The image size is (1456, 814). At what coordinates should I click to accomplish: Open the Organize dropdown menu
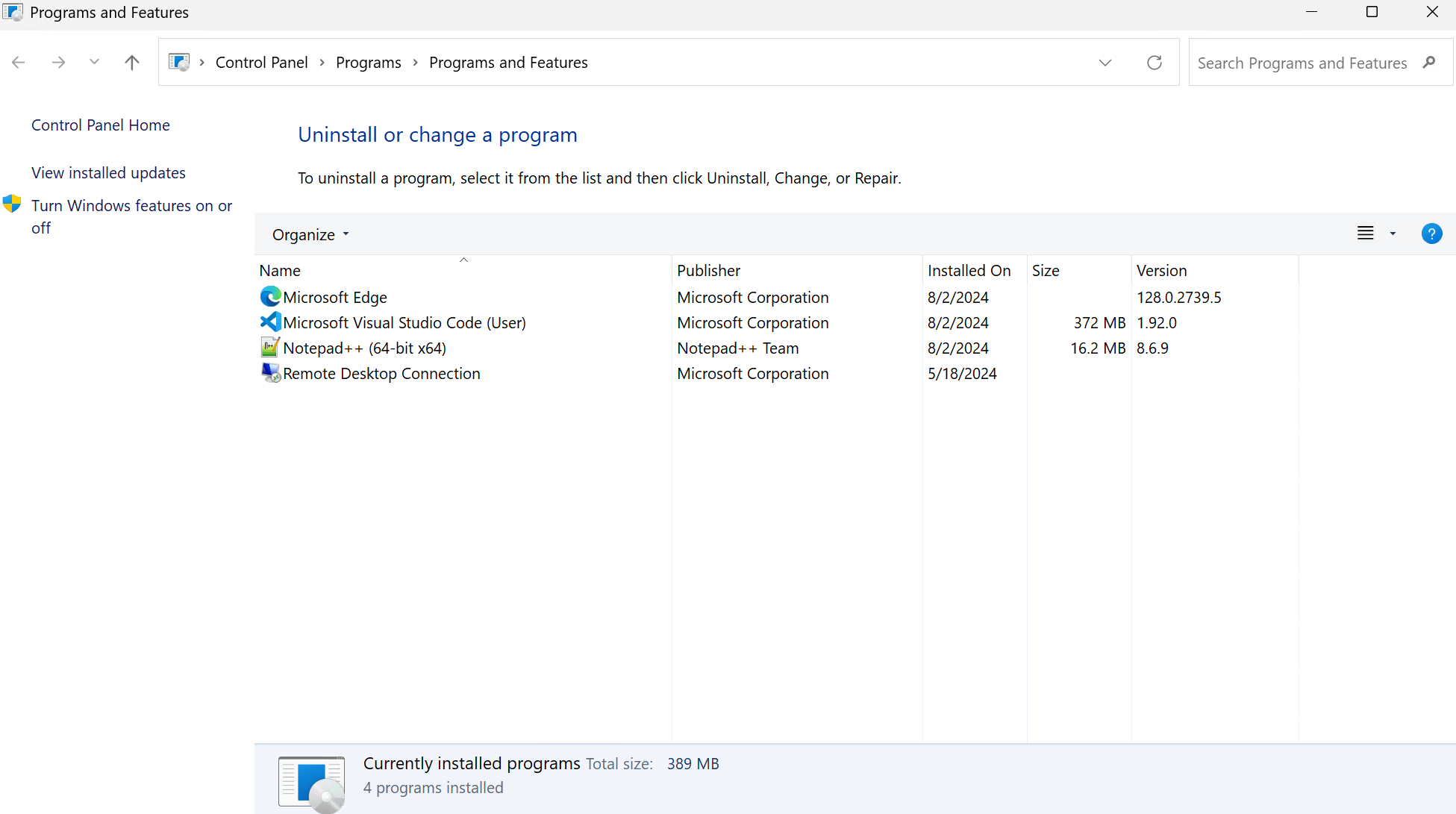click(x=310, y=234)
